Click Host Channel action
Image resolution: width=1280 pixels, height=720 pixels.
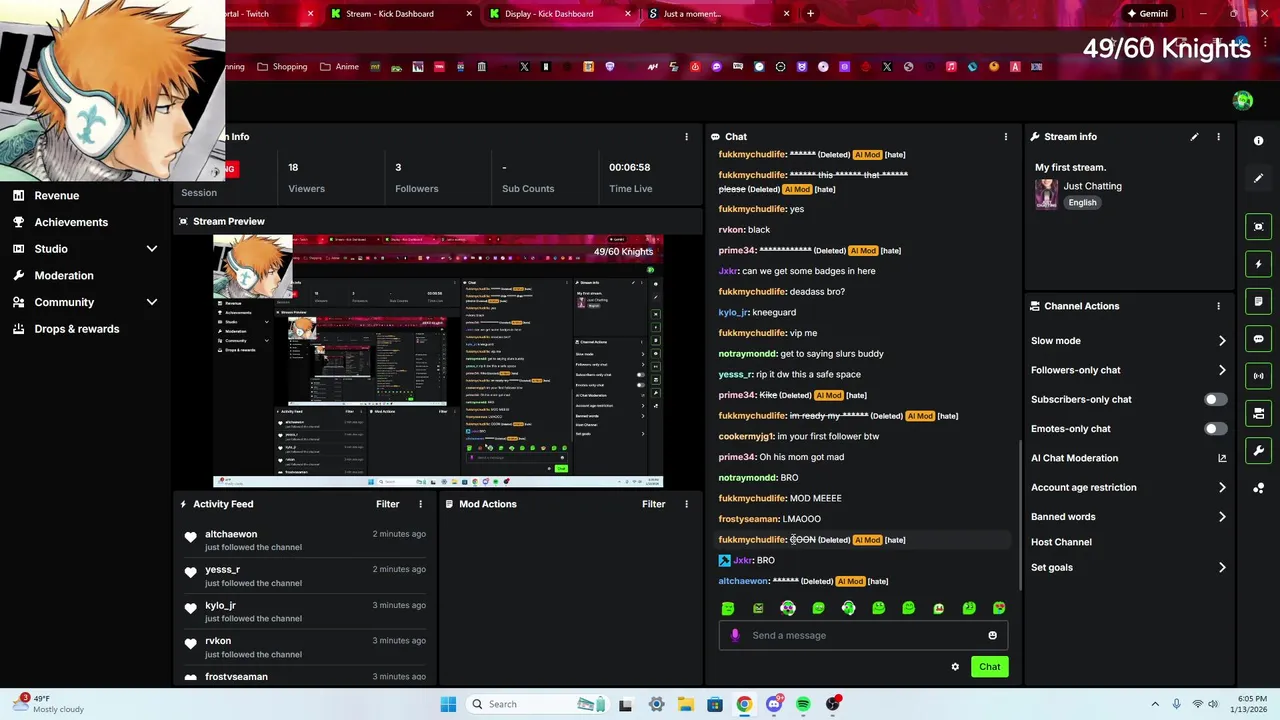[x=1061, y=542]
